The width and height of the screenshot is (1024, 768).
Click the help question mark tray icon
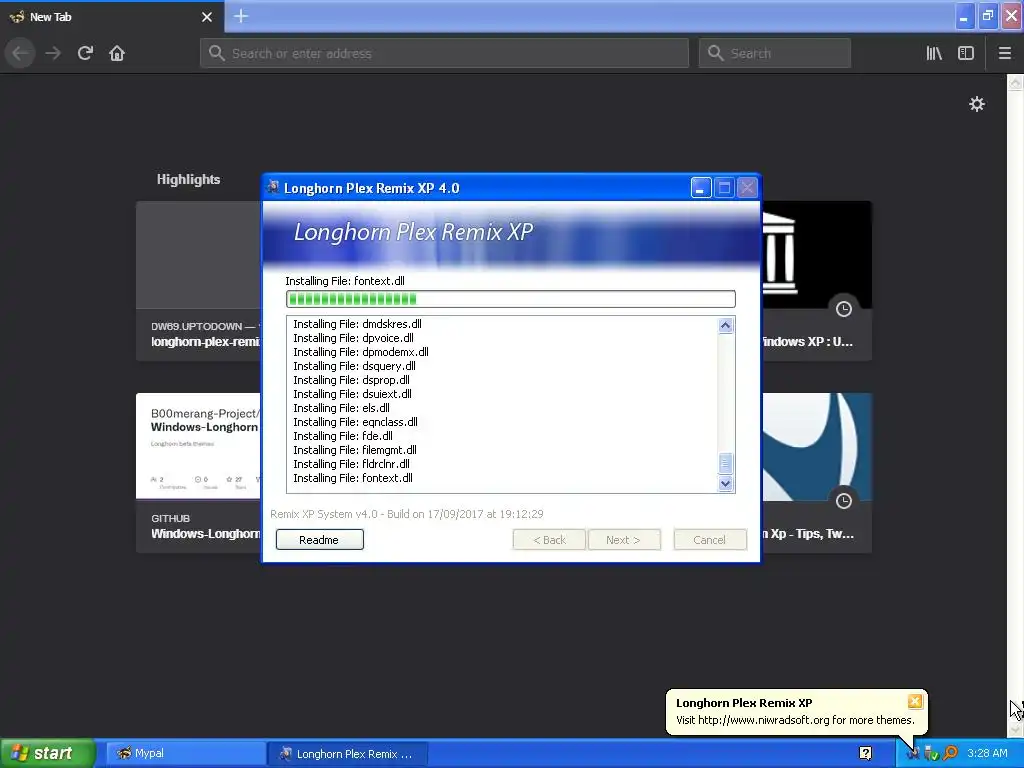[x=865, y=753]
